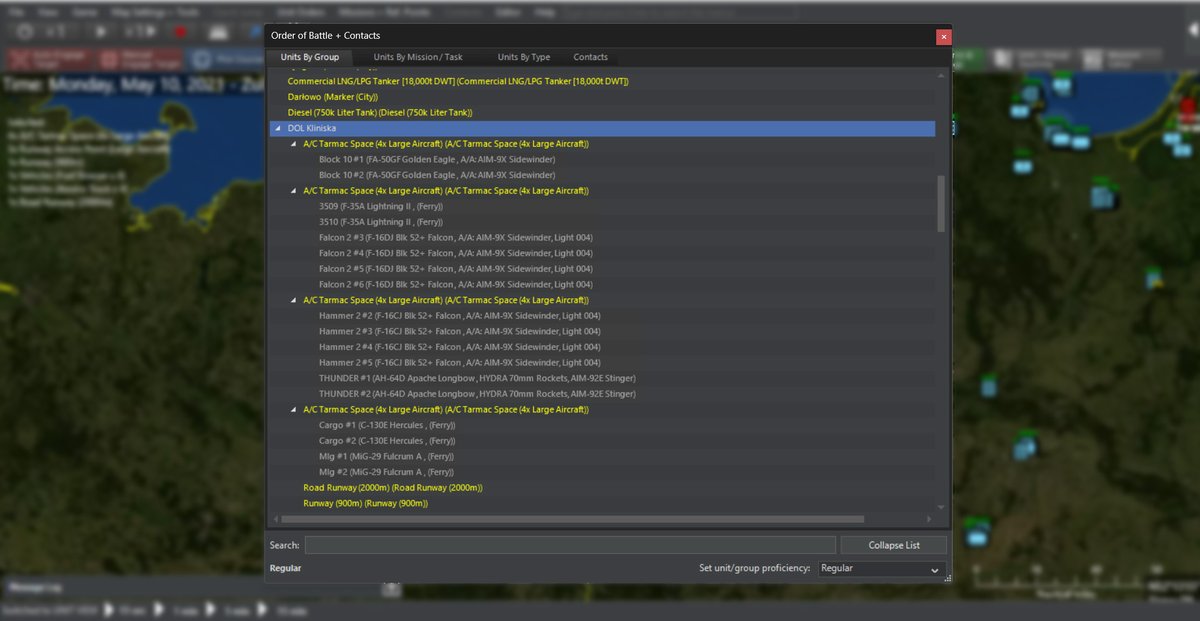The image size is (1200, 621).
Task: Collapse Tarmac Space group containing Block 10 #1
Action: (293, 144)
